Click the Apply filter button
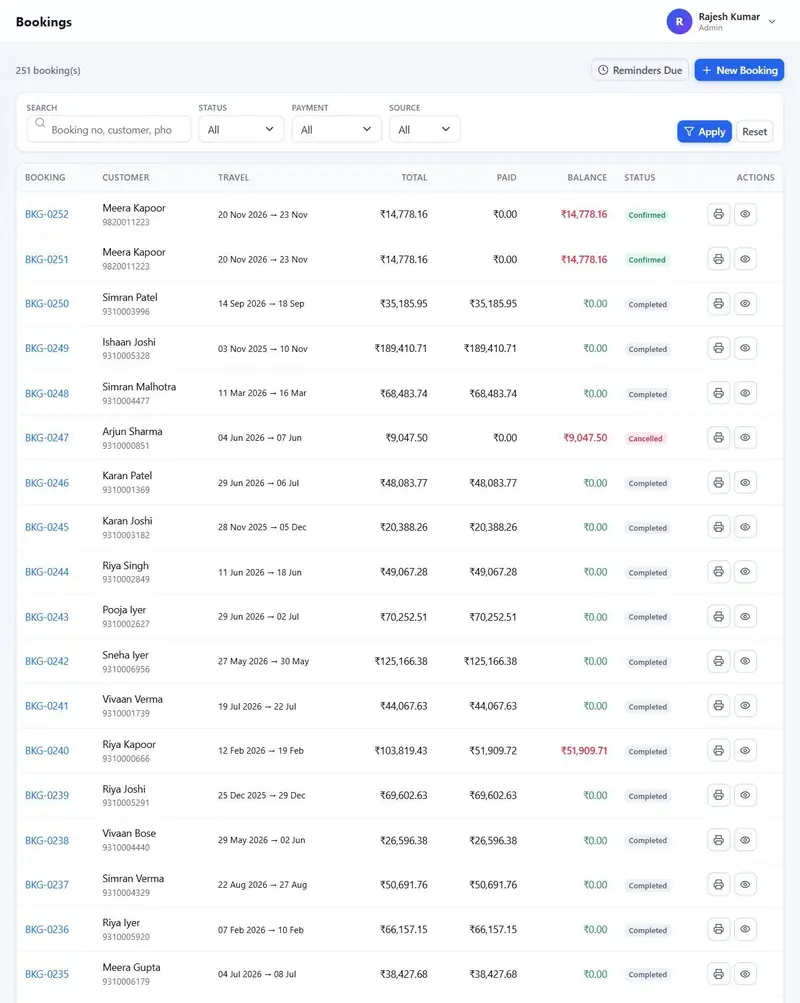Viewport: 800px width, 1003px height. coord(704,131)
